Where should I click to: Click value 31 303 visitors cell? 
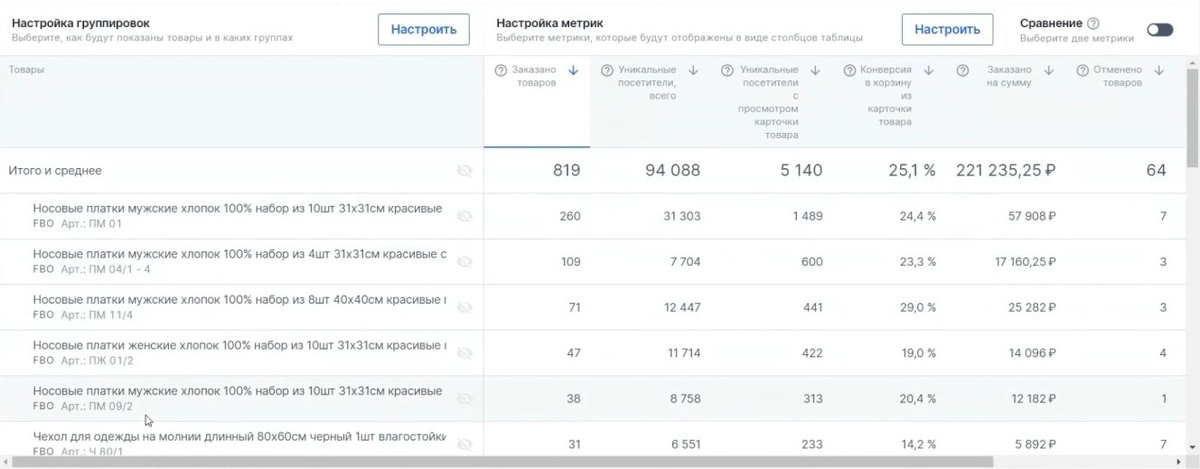[680, 216]
